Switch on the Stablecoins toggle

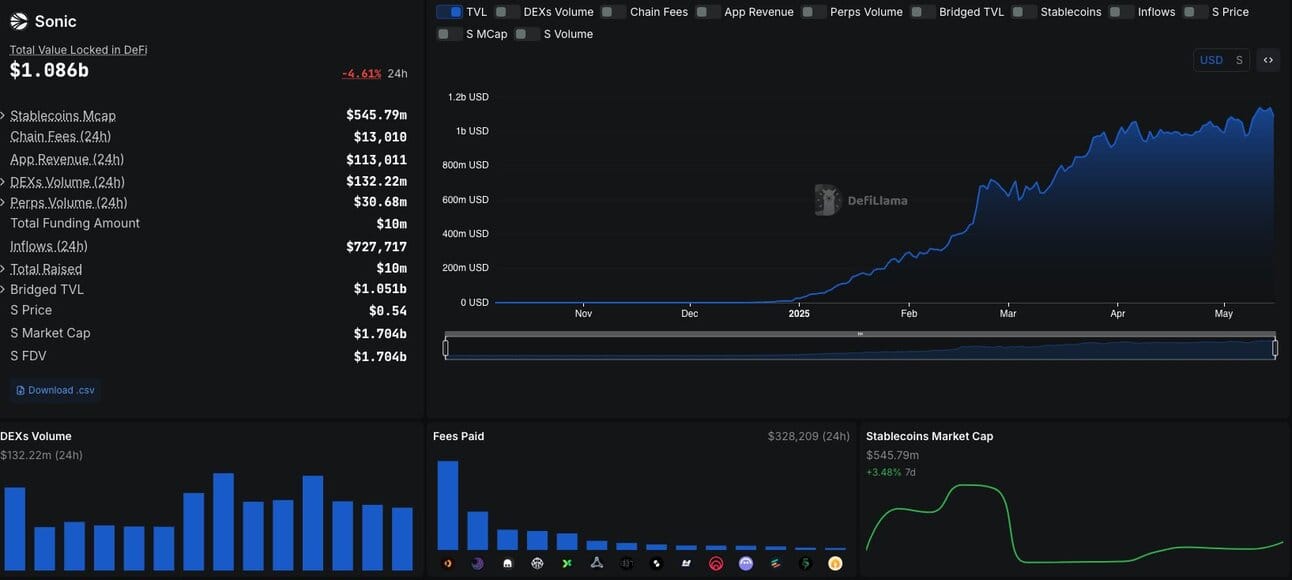click(1024, 12)
